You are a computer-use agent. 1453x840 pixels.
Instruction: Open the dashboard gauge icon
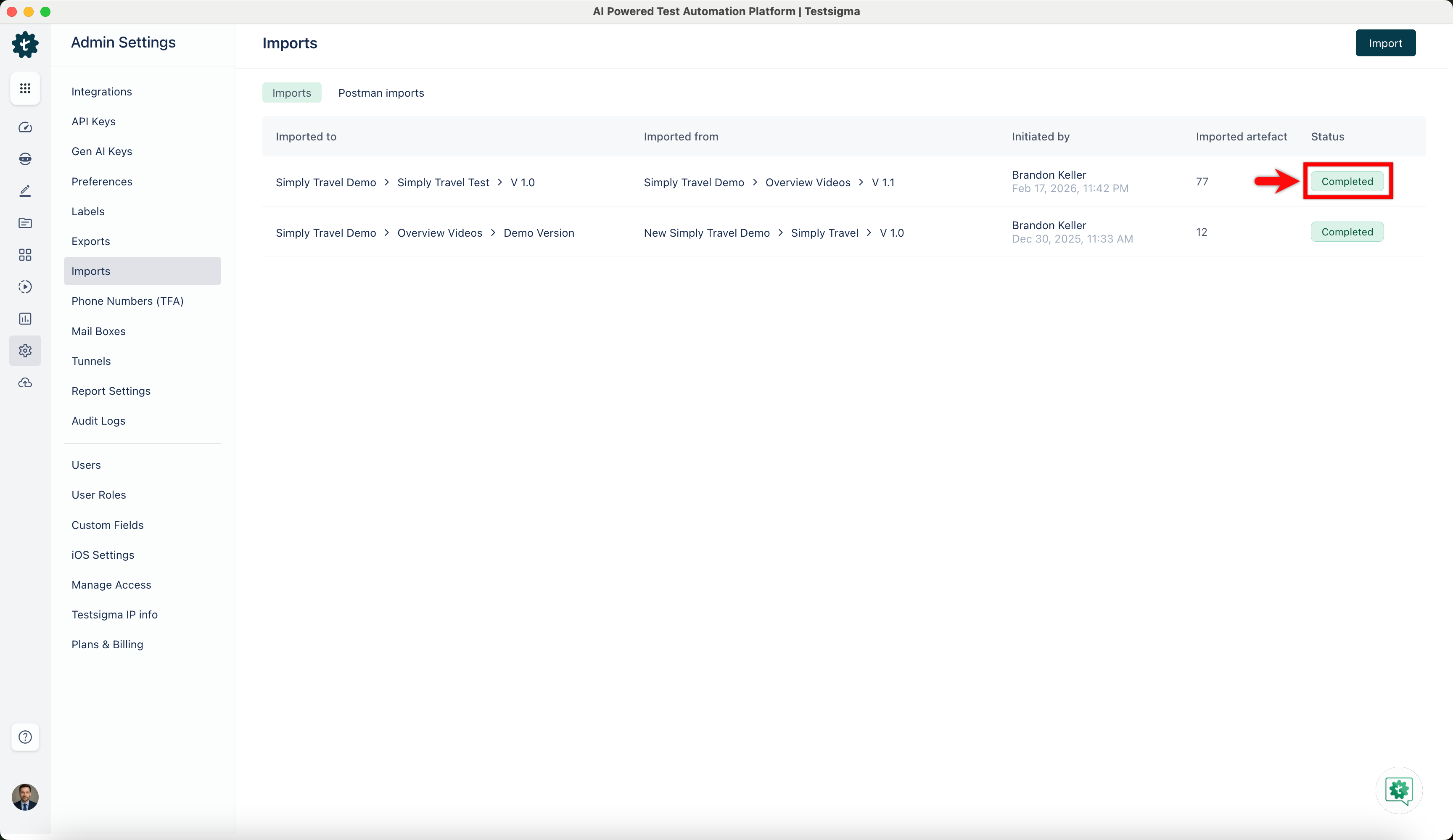coord(25,127)
